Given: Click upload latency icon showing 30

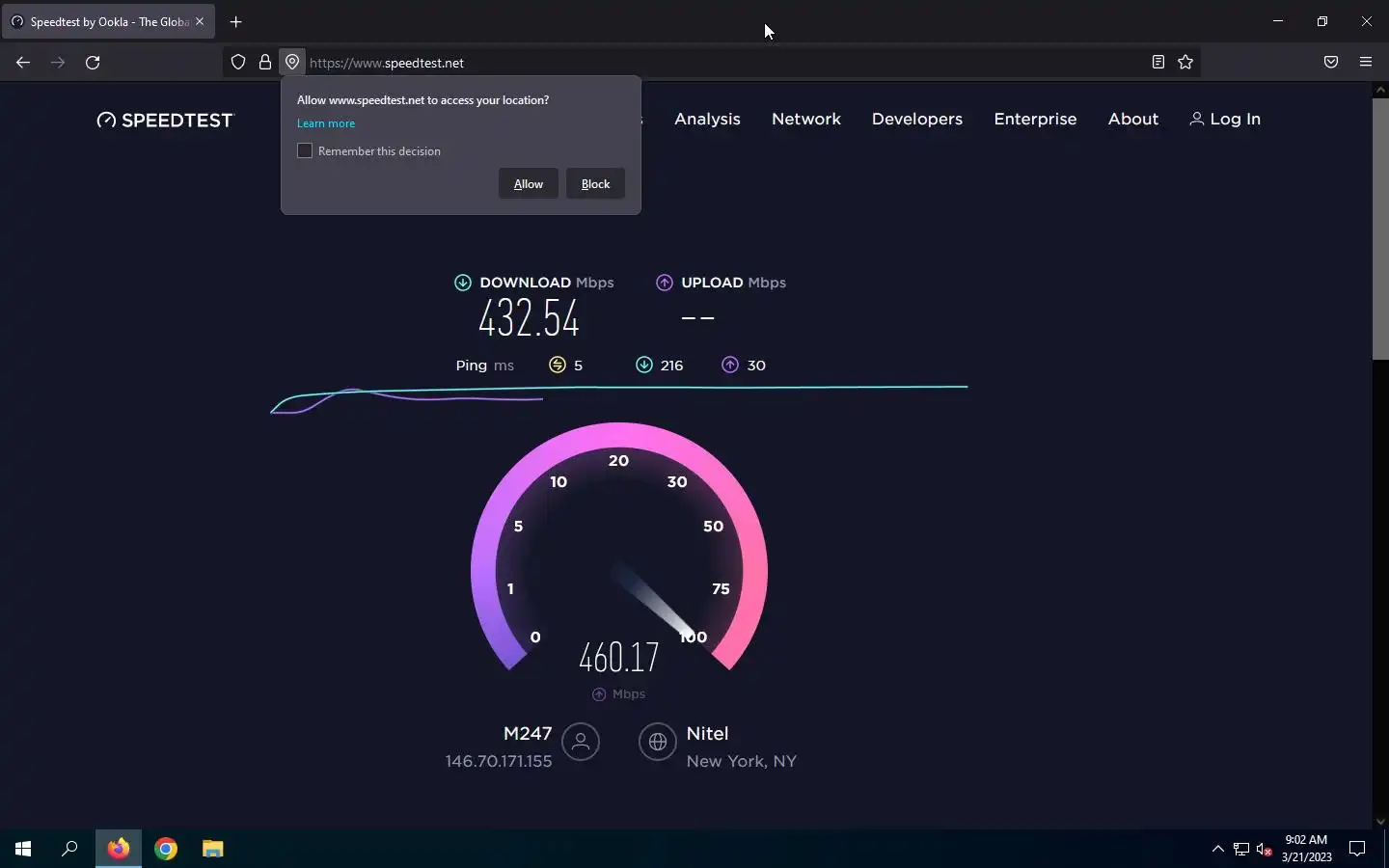Looking at the screenshot, I should [730, 365].
